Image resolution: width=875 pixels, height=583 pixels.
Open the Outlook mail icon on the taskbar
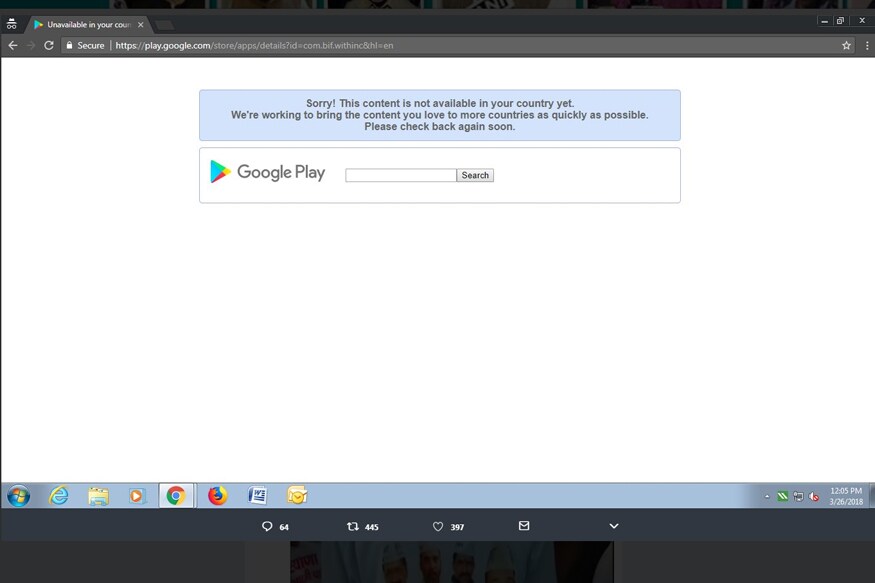297,495
